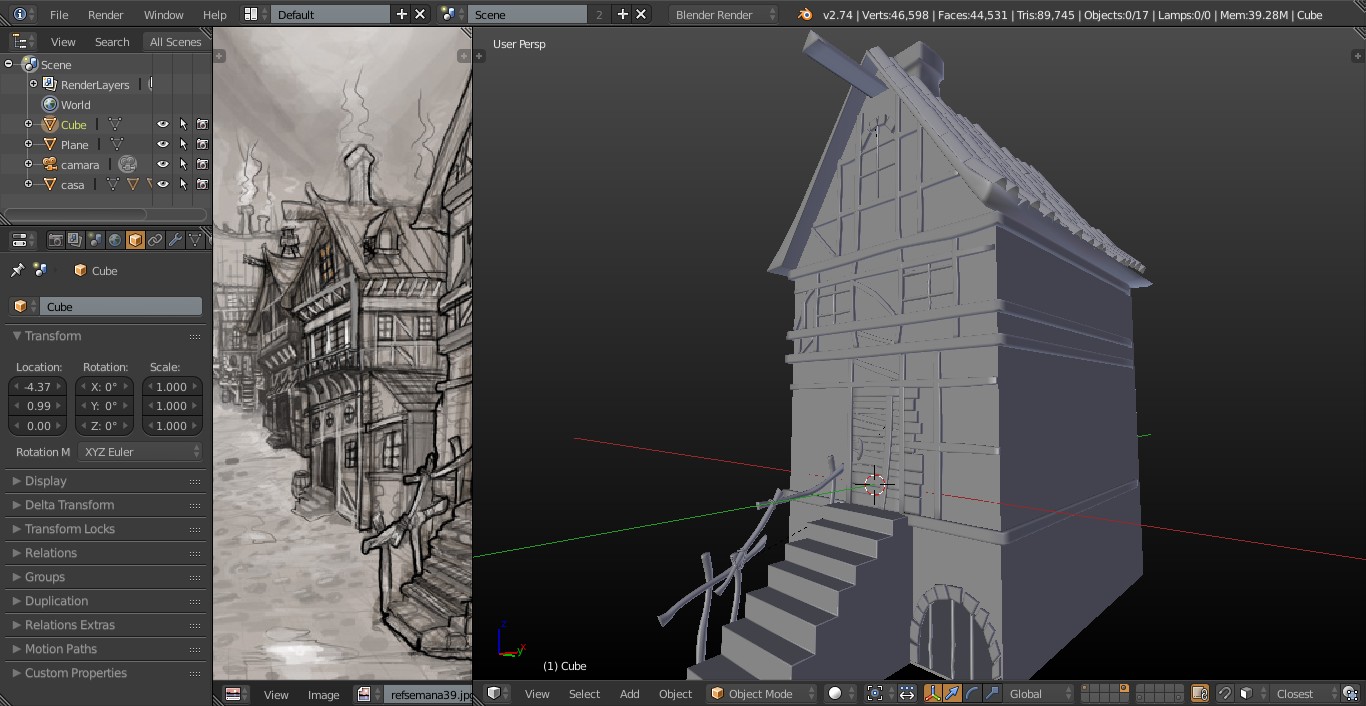This screenshot has width=1366, height=706.
Task: Expand the Relations panel
Action: (106, 553)
